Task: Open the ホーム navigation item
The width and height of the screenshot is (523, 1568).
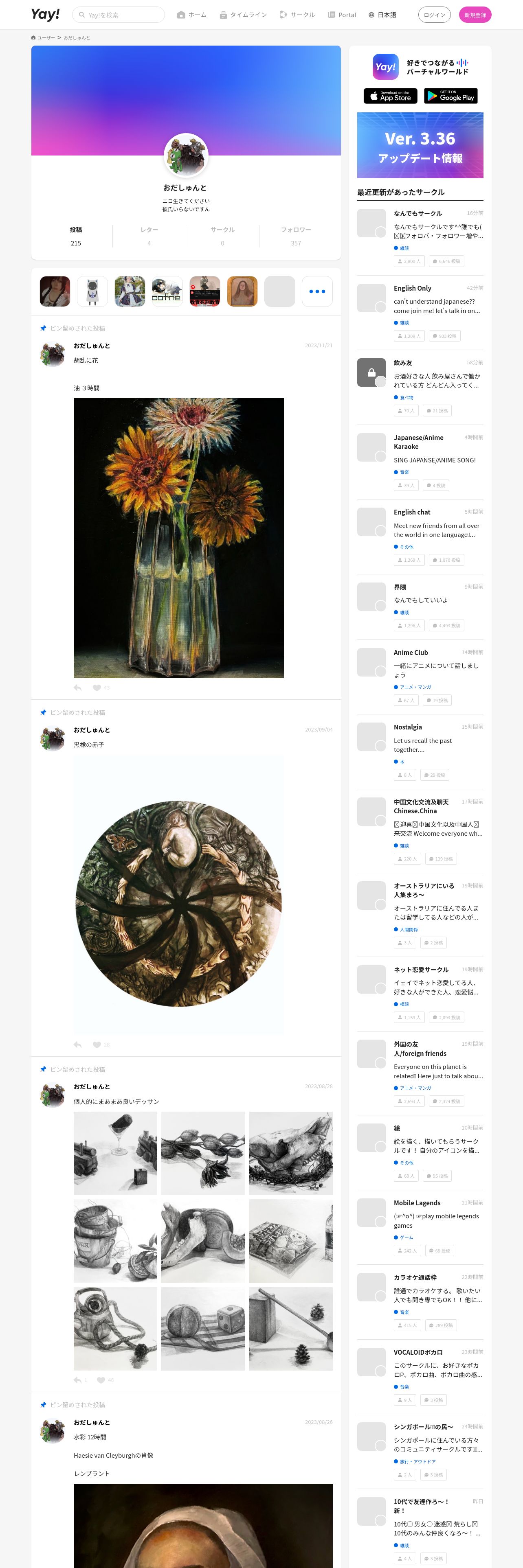Action: point(192,15)
